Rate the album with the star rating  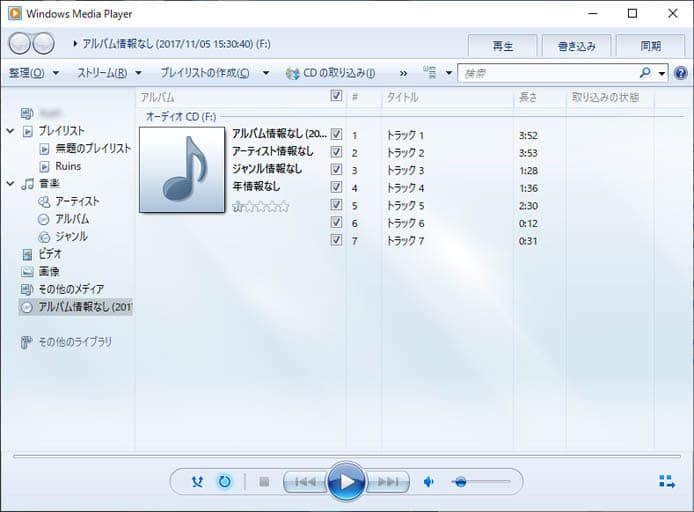pyautogui.click(x=261, y=206)
